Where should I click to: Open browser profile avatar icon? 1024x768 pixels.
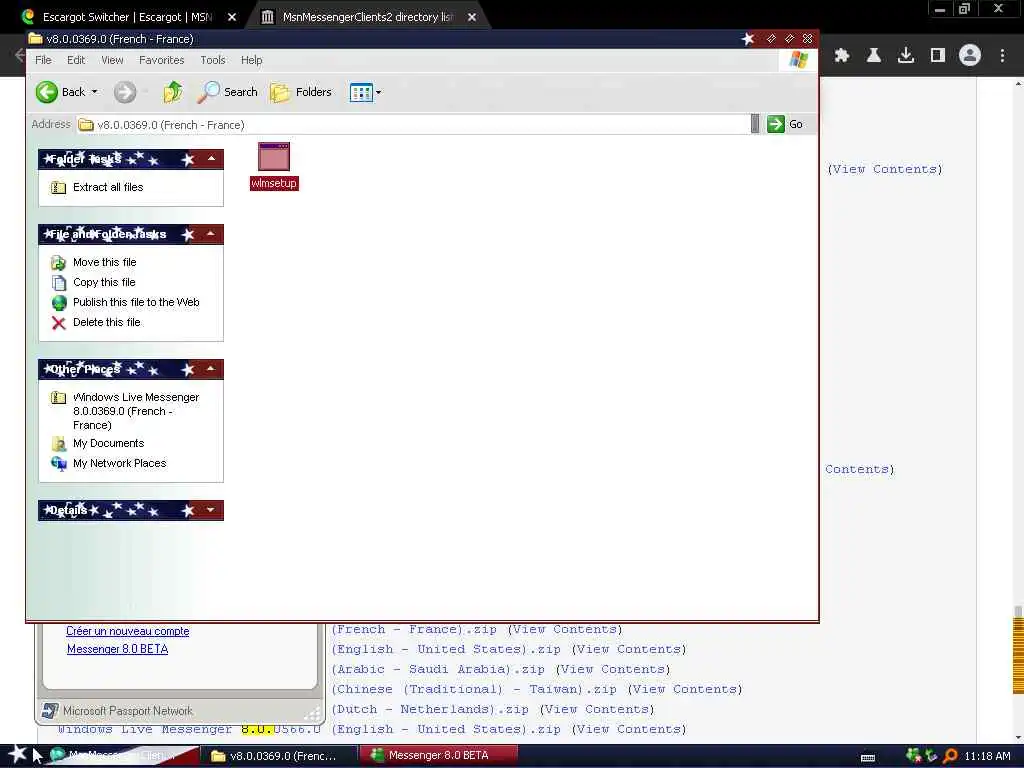[970, 56]
